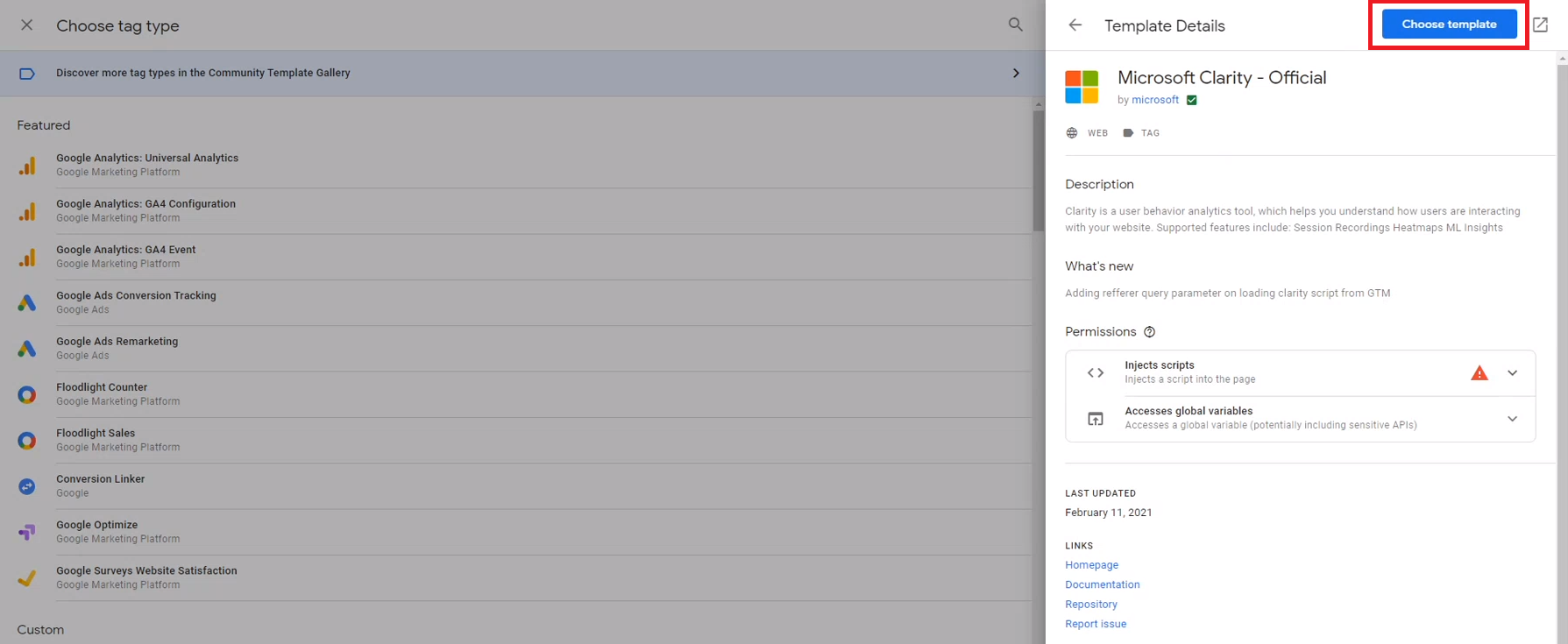Open search in Choose tag type
The width and height of the screenshot is (1568, 644).
point(1015,25)
